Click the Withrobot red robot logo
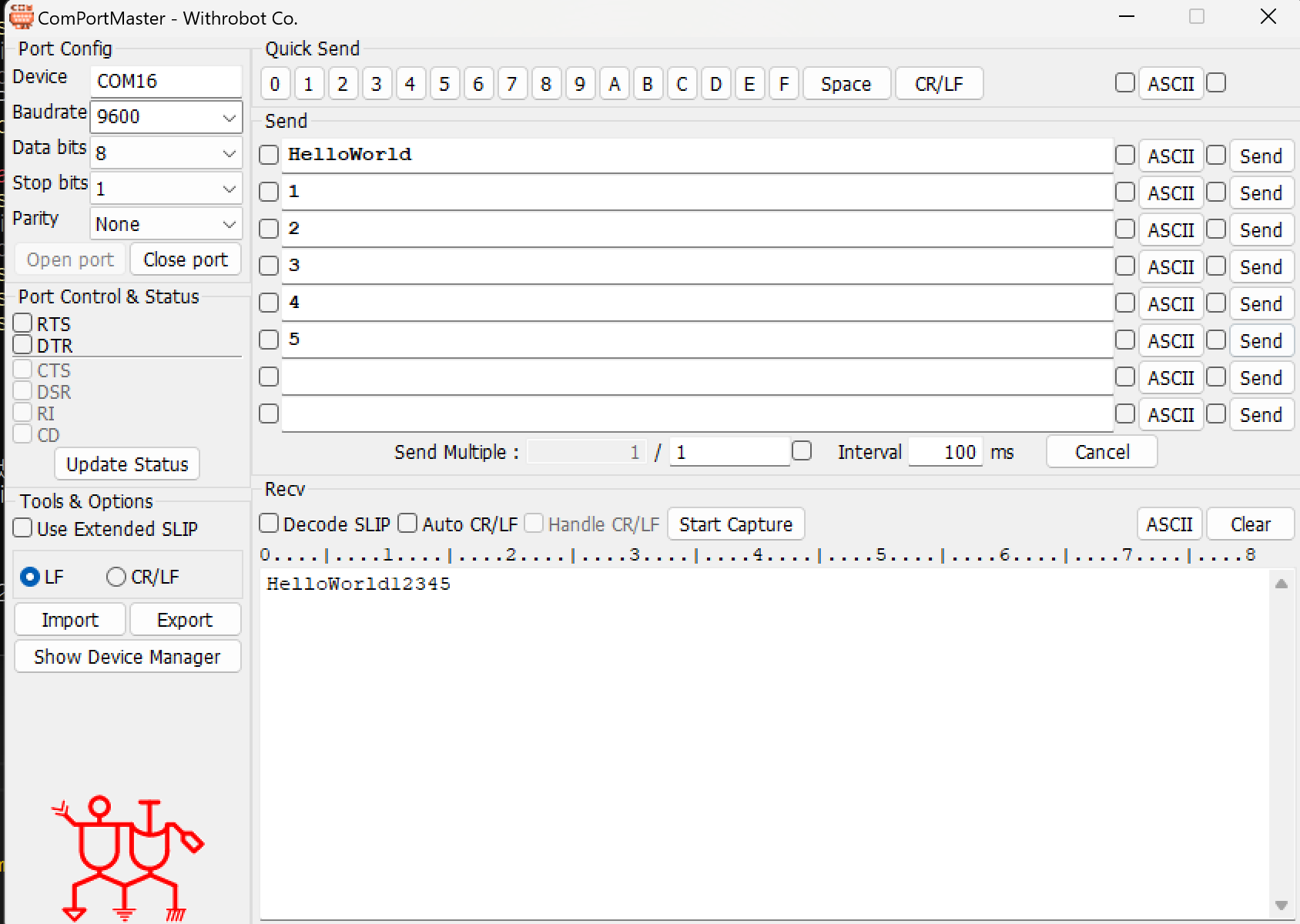This screenshot has height=924, width=1300. pyautogui.click(x=127, y=859)
